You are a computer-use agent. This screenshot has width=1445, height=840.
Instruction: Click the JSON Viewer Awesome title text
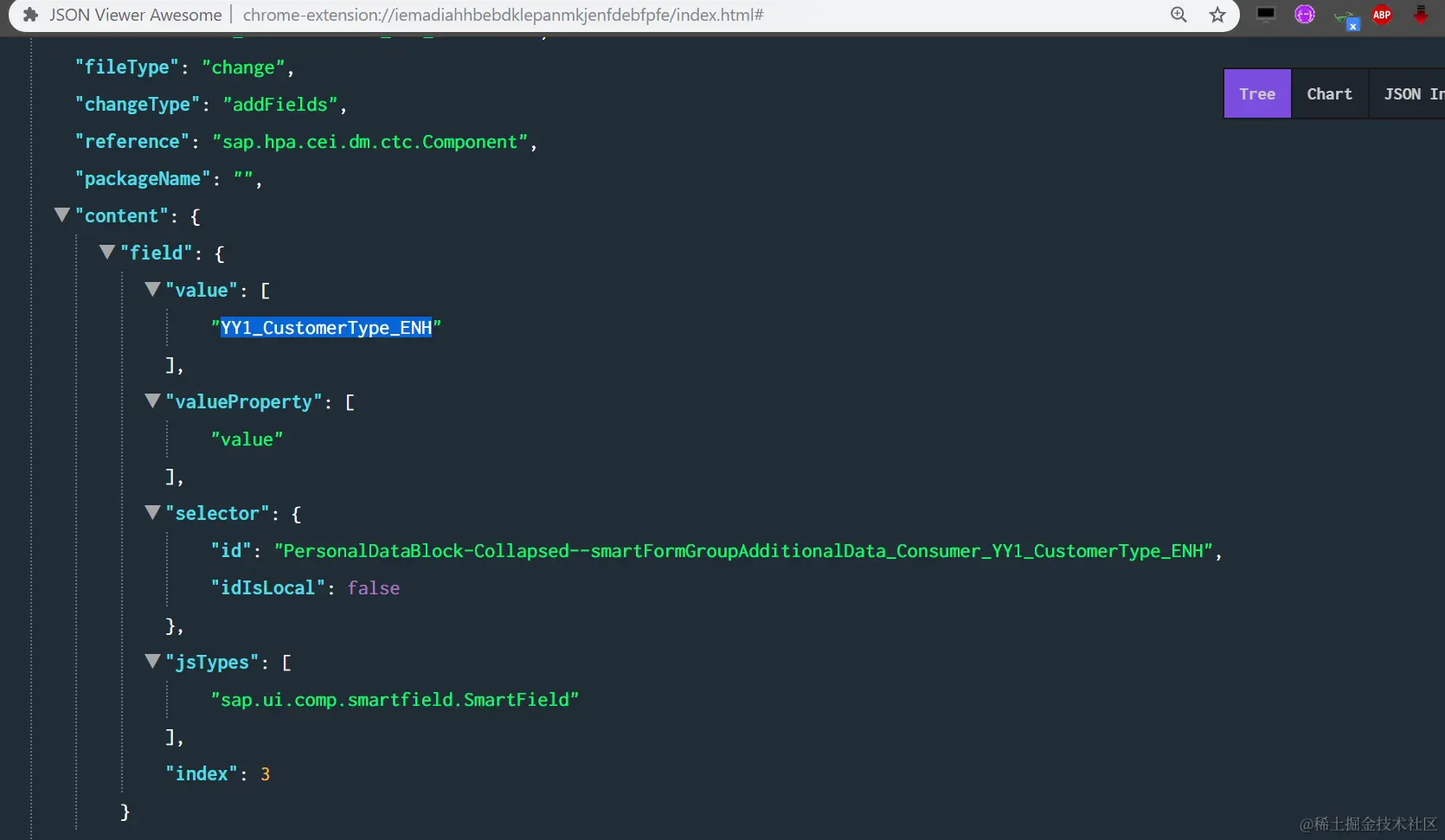(x=136, y=15)
